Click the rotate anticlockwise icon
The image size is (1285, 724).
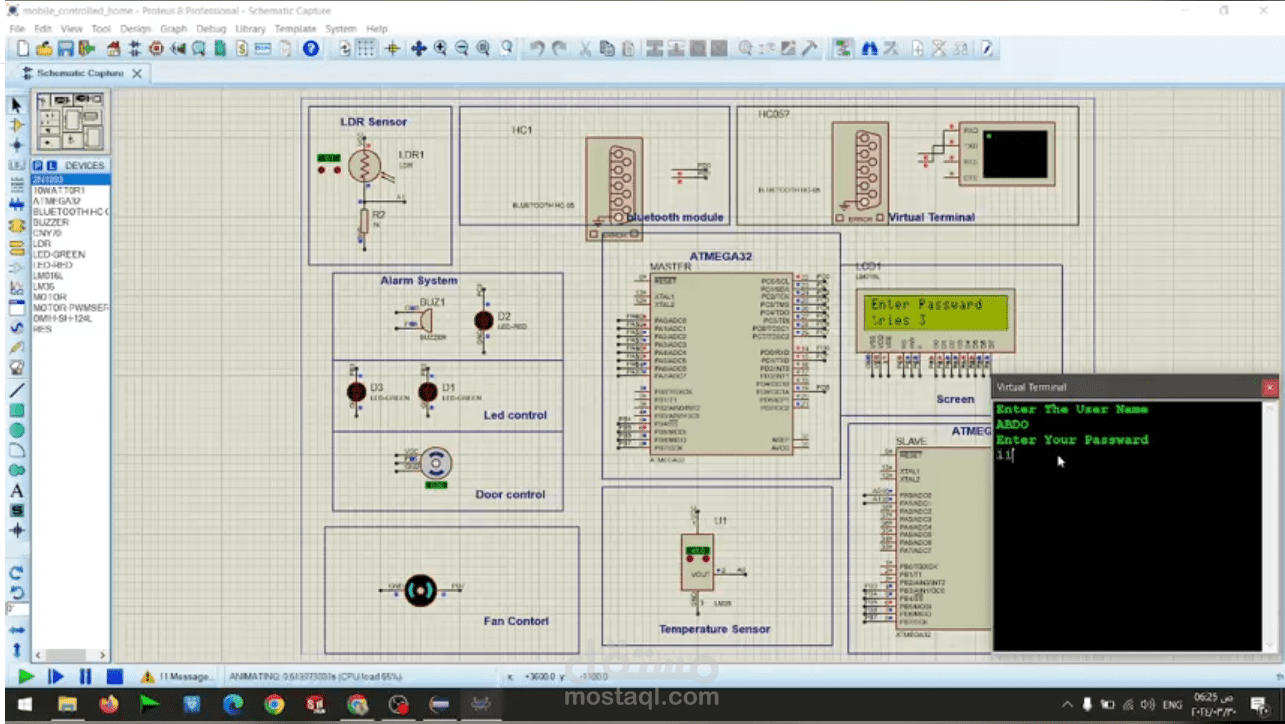(x=16, y=592)
